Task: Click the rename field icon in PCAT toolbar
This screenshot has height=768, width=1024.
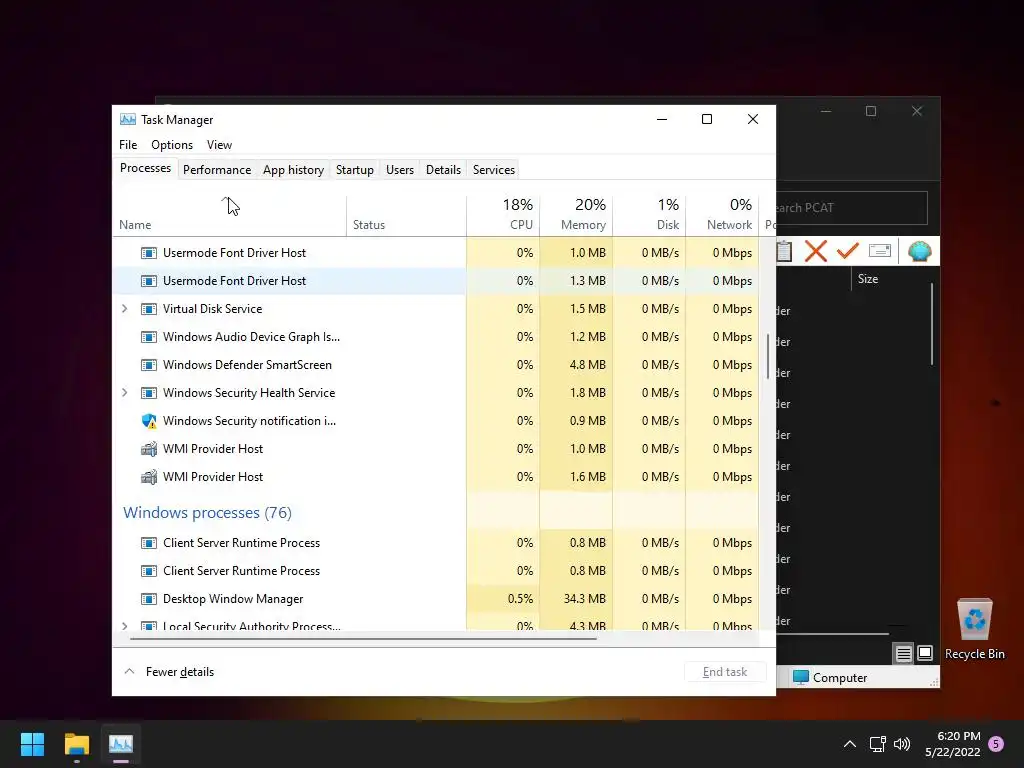Action: click(x=880, y=251)
